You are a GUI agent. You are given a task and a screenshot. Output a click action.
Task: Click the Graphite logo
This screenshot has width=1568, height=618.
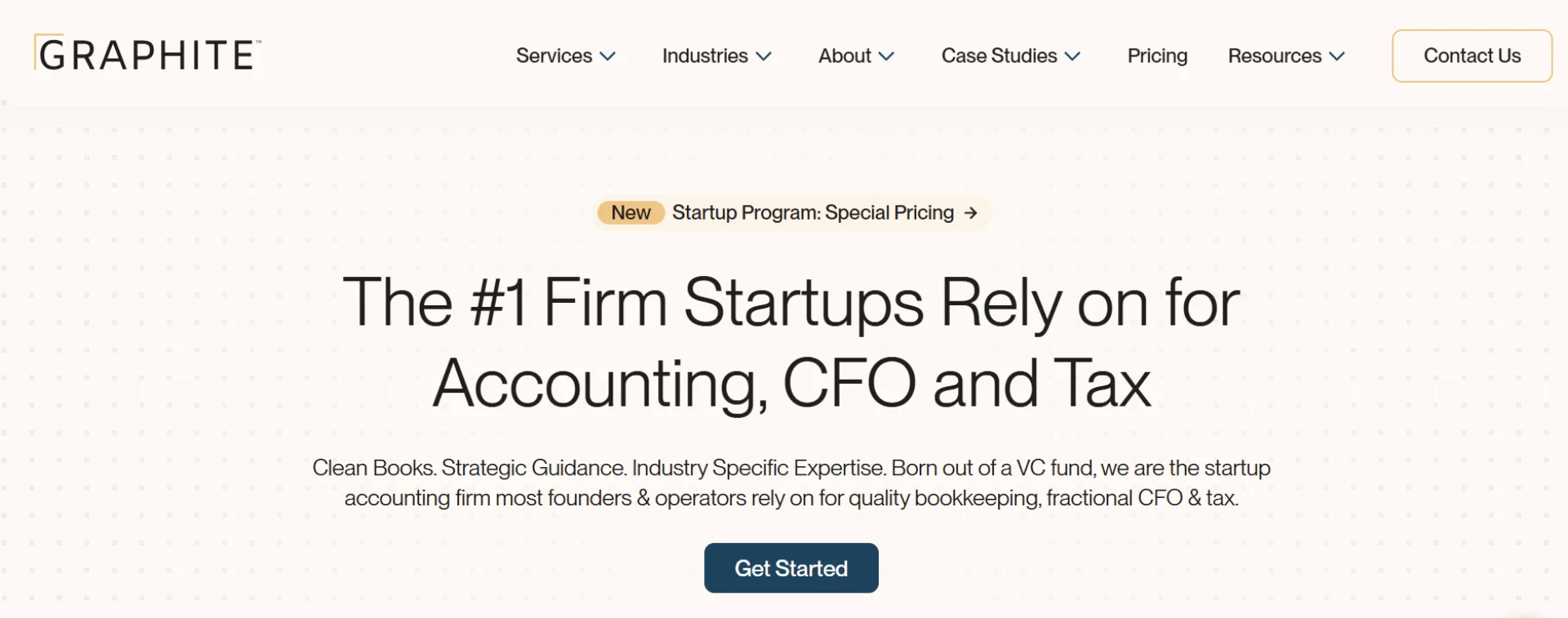pyautogui.click(x=148, y=55)
